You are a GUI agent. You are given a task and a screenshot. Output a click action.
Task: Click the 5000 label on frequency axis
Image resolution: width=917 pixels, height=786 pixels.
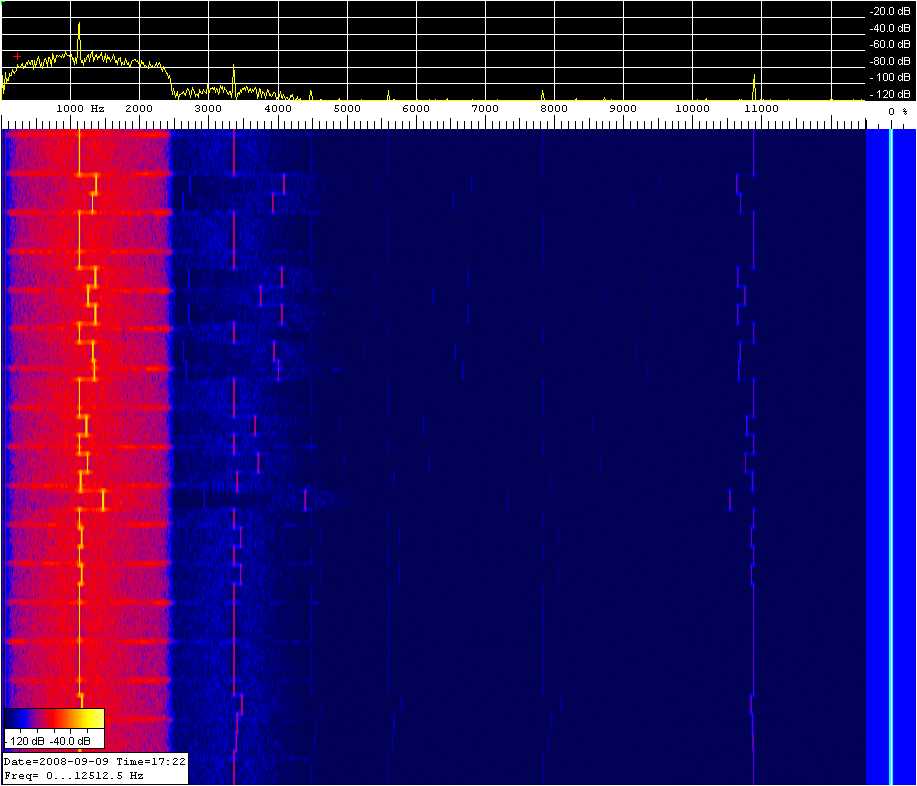[346, 108]
